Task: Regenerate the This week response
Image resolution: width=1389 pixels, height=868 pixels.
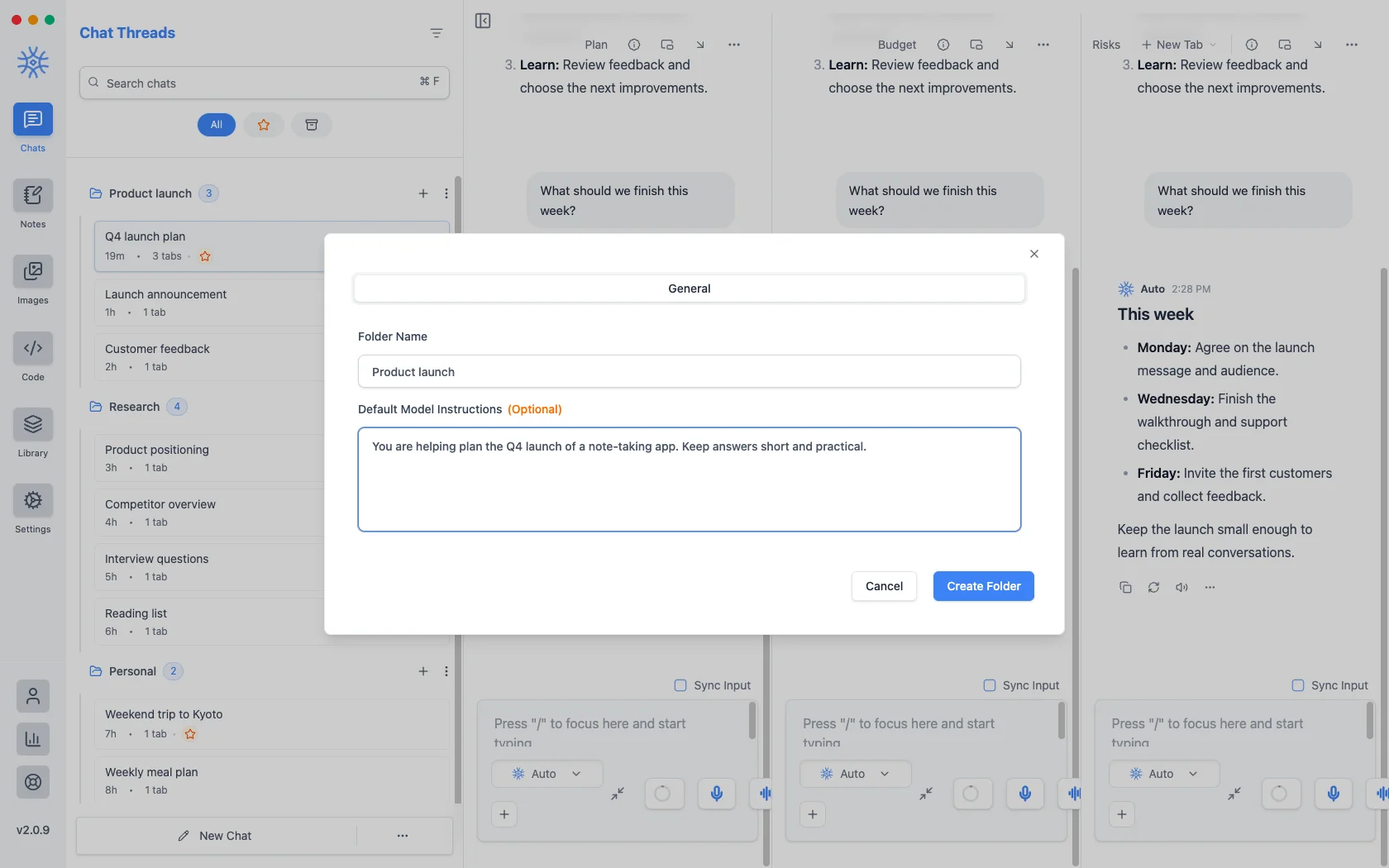Action: pyautogui.click(x=1153, y=587)
